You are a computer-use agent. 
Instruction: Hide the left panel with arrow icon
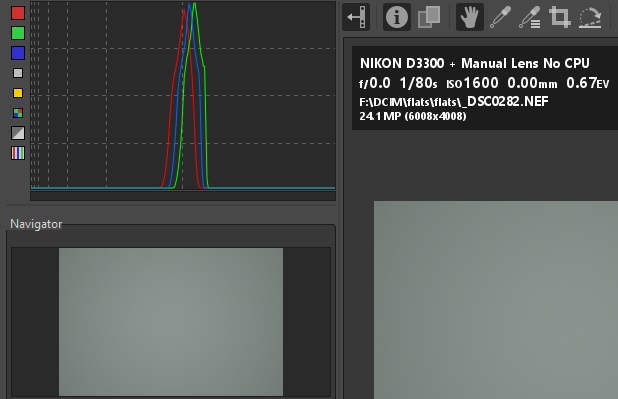[356, 17]
